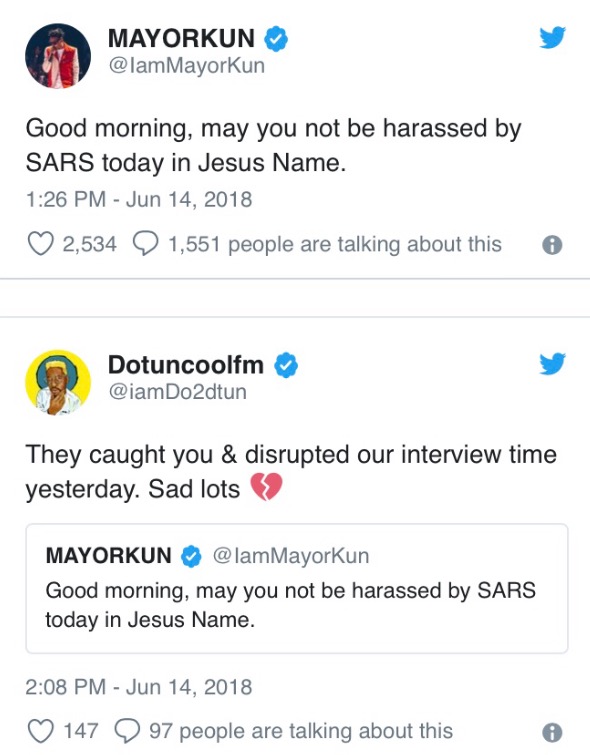Click the 2:08 PM - Jun 14, 2018 timestamp
The image size is (590, 755).
(139, 687)
